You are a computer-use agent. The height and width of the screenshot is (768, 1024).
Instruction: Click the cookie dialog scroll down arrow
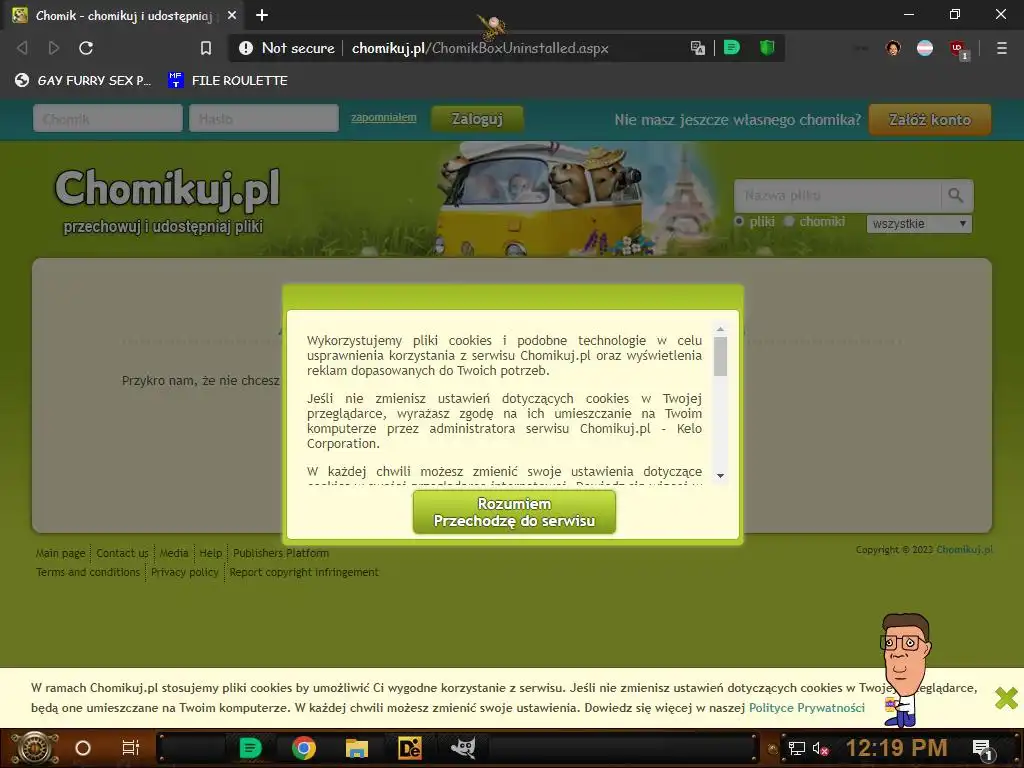(x=720, y=475)
